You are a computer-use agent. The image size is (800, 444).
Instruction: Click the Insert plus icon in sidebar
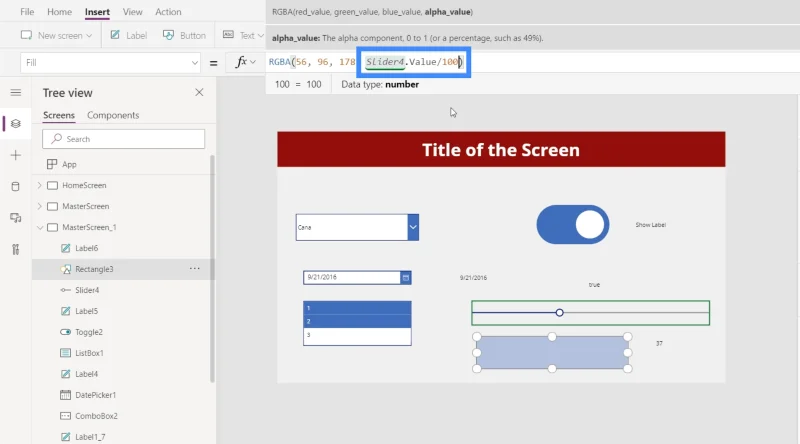coord(16,155)
